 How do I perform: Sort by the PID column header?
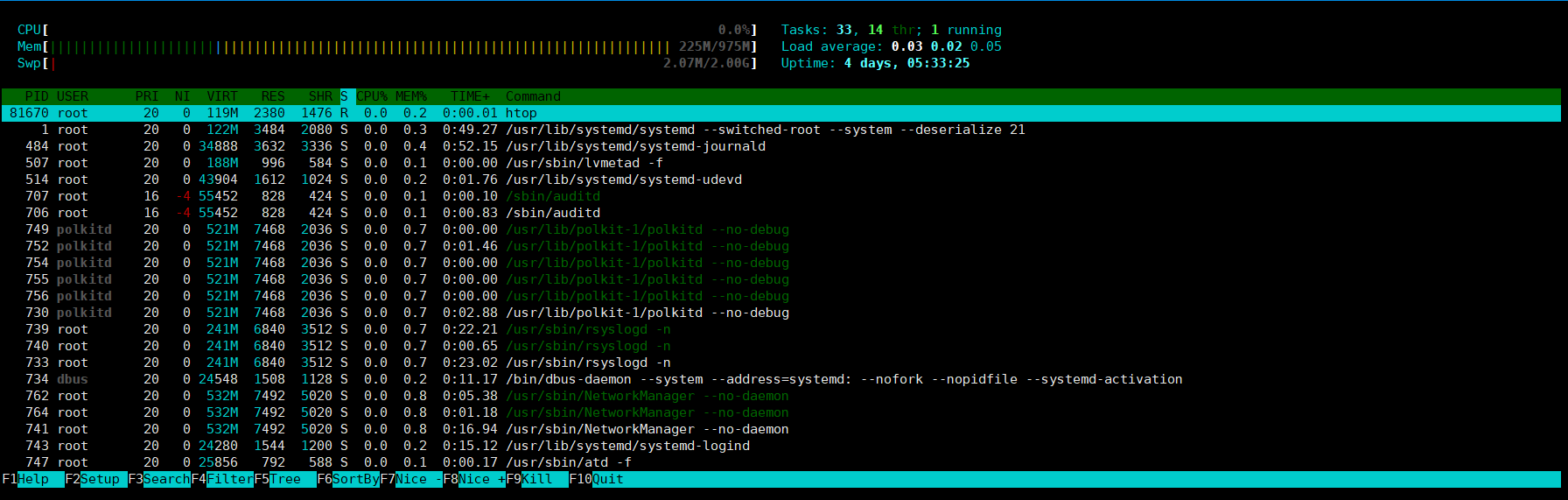tap(37, 96)
